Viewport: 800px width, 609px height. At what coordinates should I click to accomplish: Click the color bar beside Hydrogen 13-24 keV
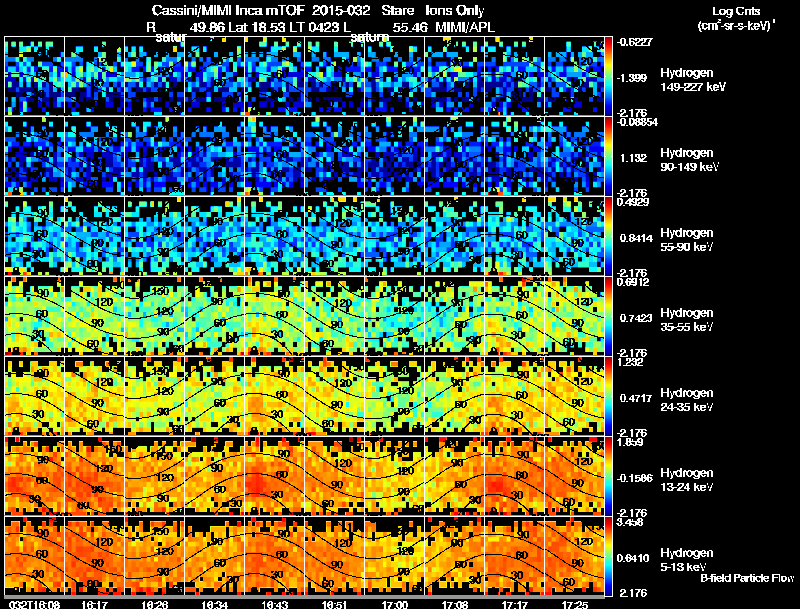click(608, 476)
